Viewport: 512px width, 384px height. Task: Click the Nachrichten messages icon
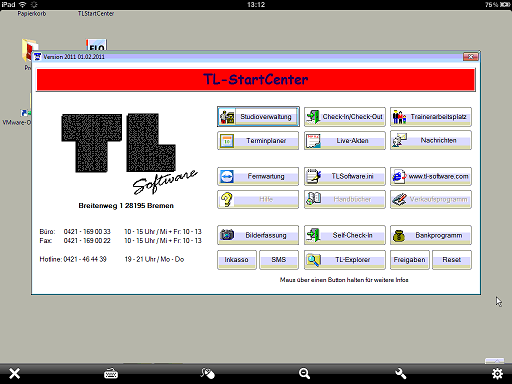point(399,140)
